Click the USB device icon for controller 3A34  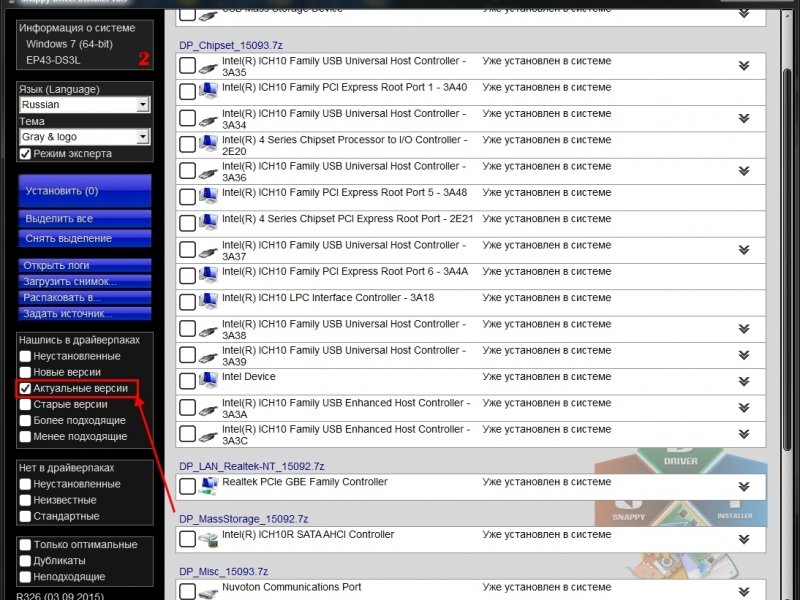(208, 120)
